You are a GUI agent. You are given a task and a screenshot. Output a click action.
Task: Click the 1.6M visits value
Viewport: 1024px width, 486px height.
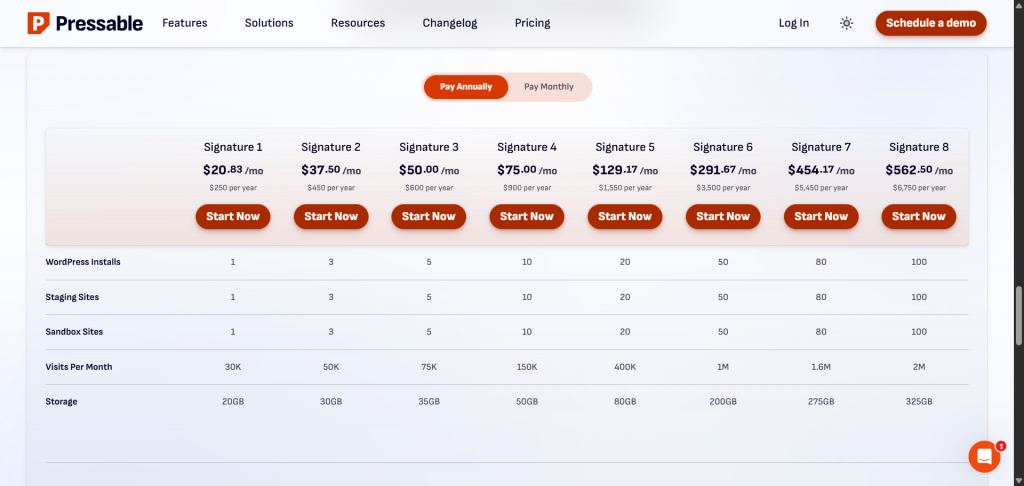[x=821, y=367]
